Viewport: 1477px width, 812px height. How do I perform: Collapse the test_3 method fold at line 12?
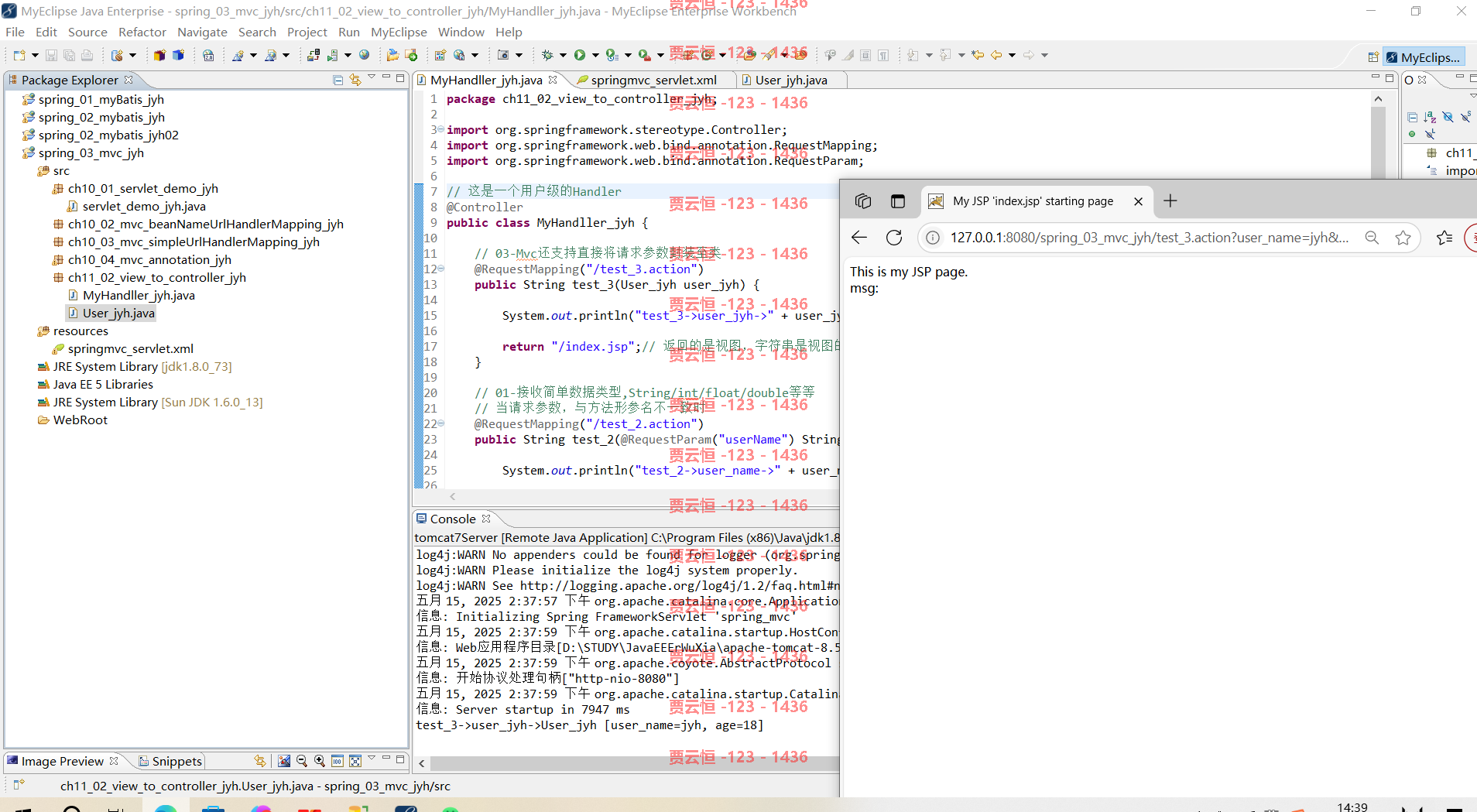[x=440, y=269]
